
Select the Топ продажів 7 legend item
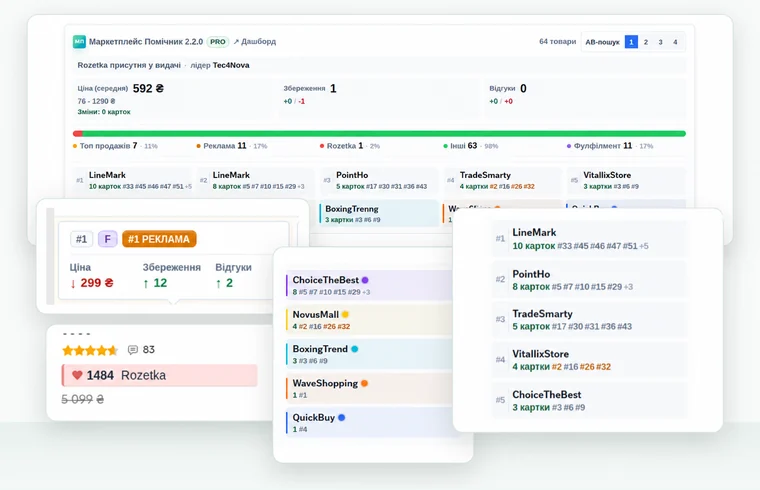(x=115, y=146)
